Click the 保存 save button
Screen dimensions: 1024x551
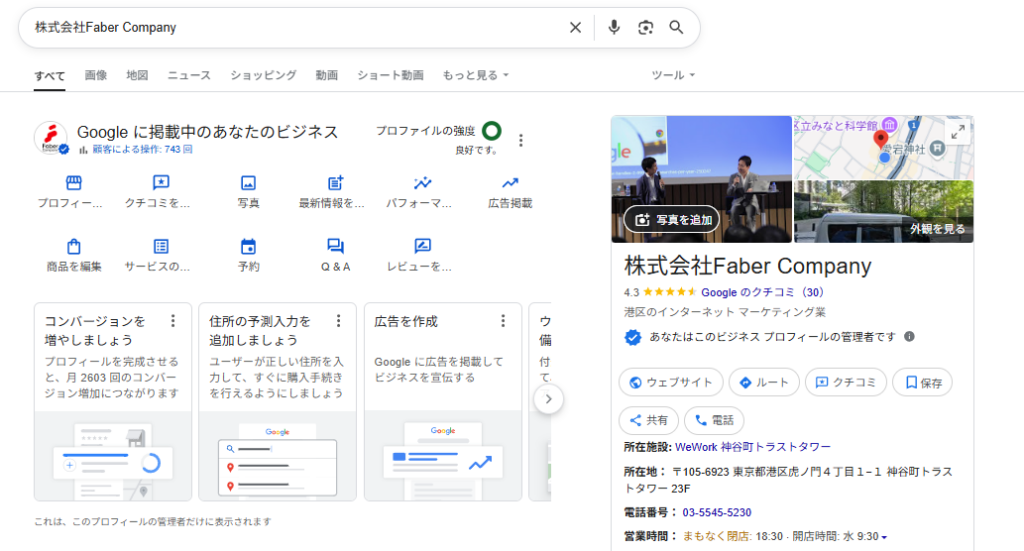923,383
